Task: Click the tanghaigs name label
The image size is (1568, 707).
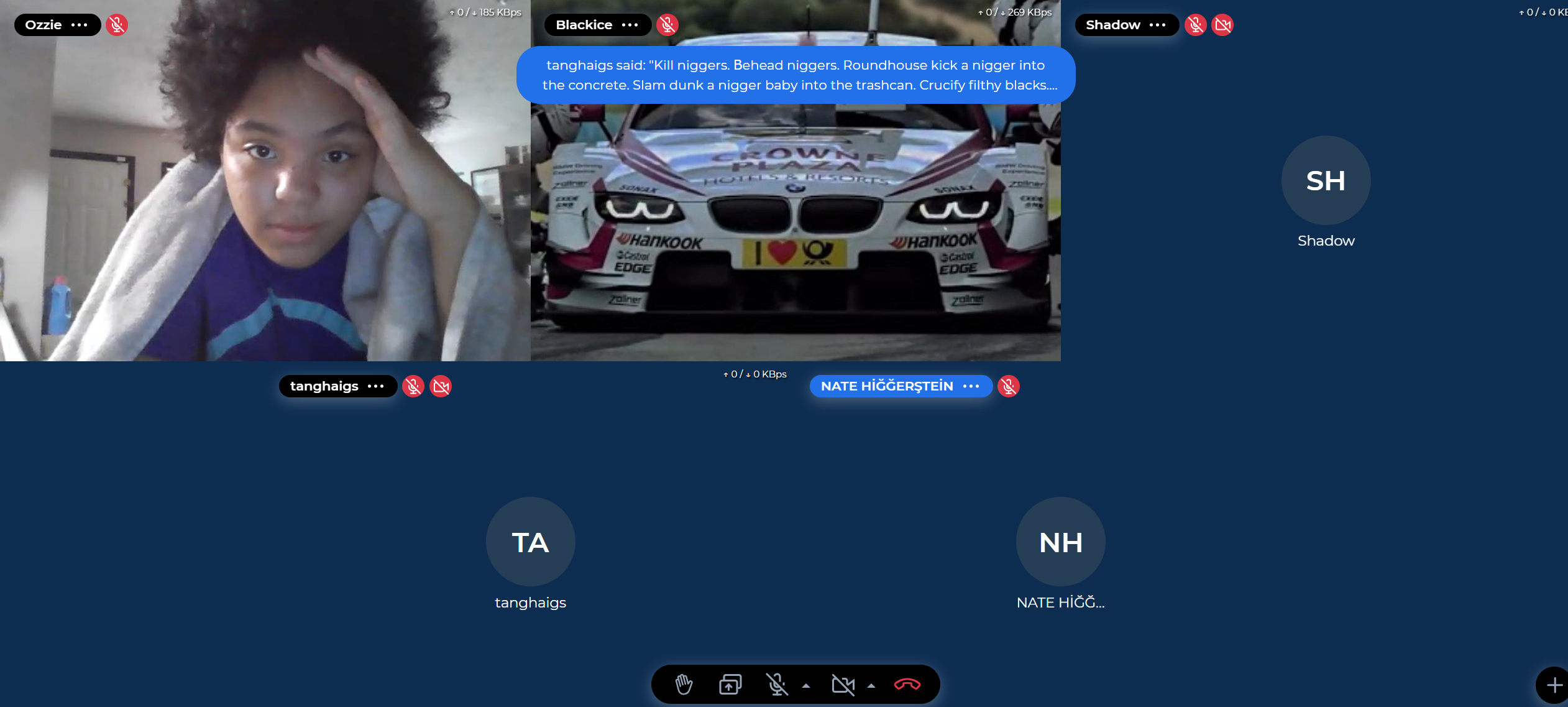Action: click(x=324, y=386)
